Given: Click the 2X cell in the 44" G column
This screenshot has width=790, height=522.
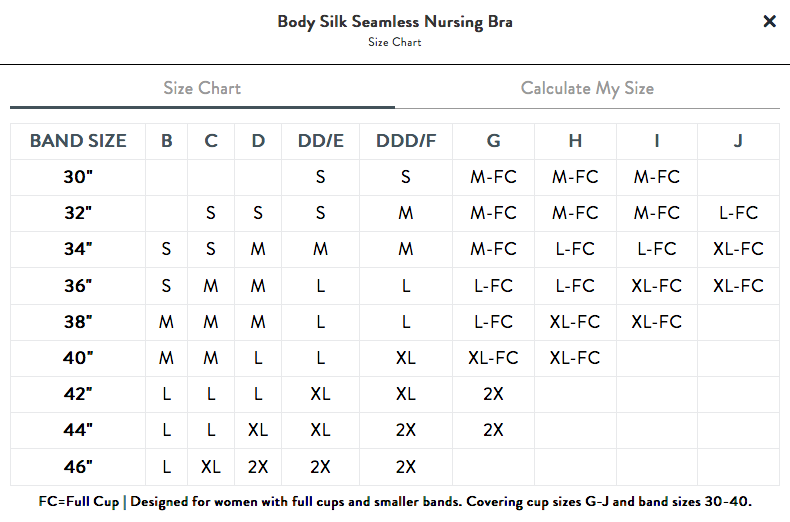Looking at the screenshot, I should coord(493,430).
